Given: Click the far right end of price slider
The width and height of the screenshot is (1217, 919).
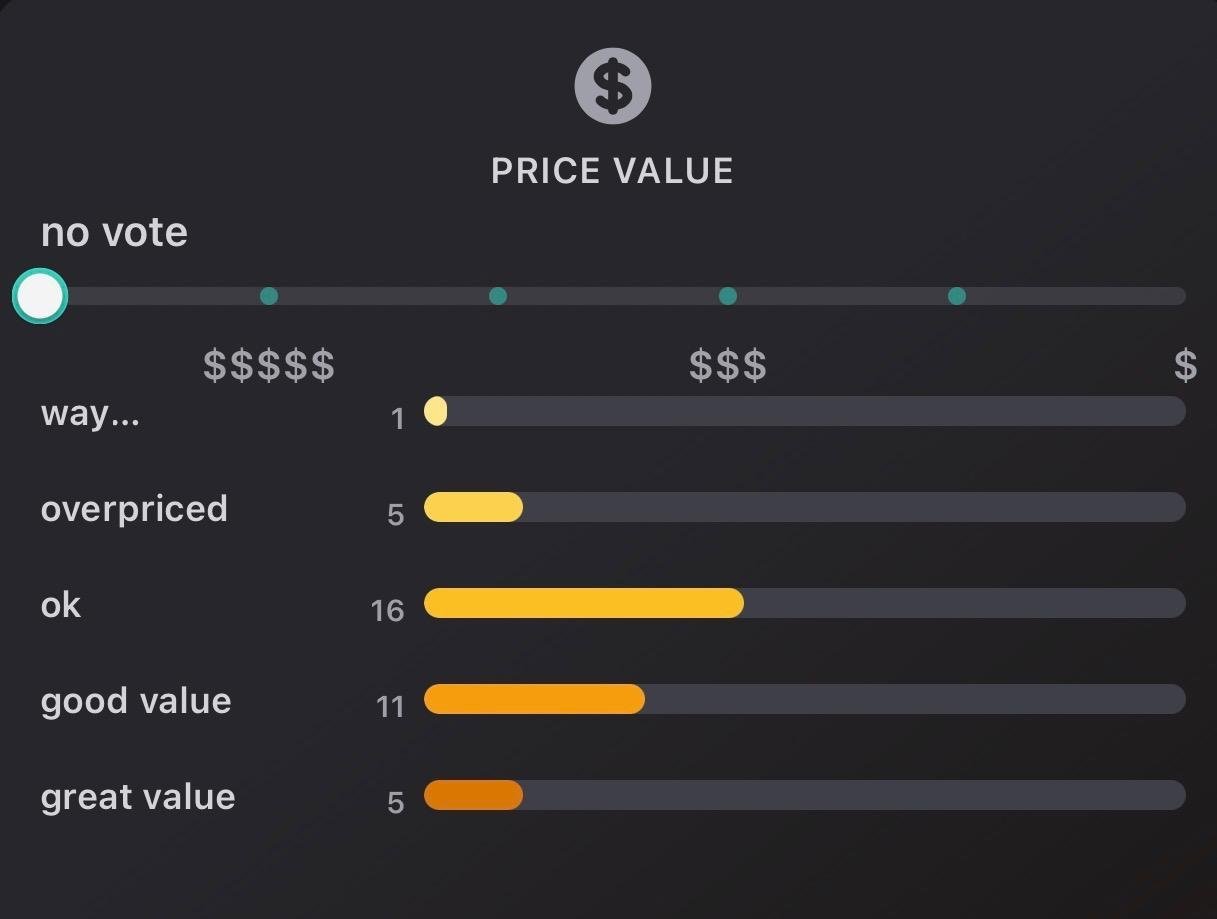Looking at the screenshot, I should pos(1178,296).
